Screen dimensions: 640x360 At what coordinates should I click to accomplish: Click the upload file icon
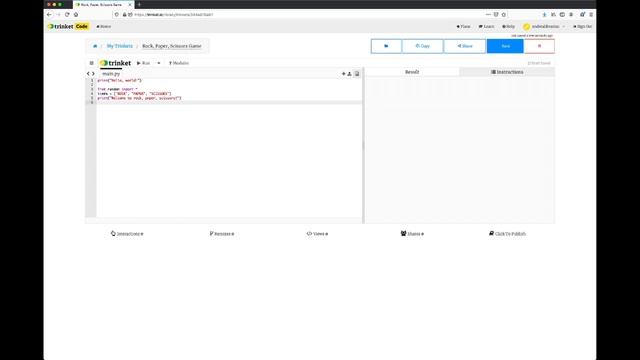point(349,74)
